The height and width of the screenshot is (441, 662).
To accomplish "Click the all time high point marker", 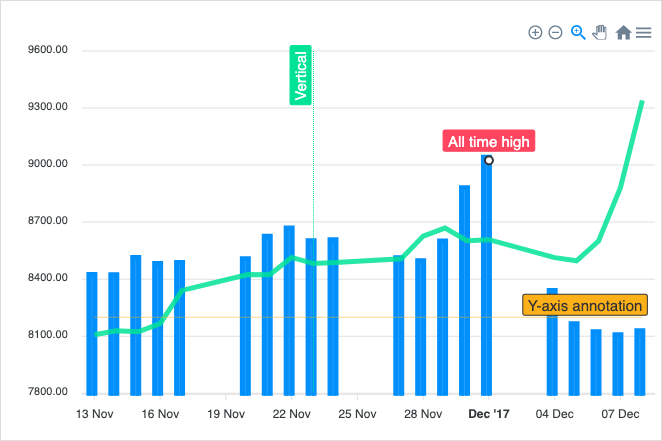I will [488, 160].
